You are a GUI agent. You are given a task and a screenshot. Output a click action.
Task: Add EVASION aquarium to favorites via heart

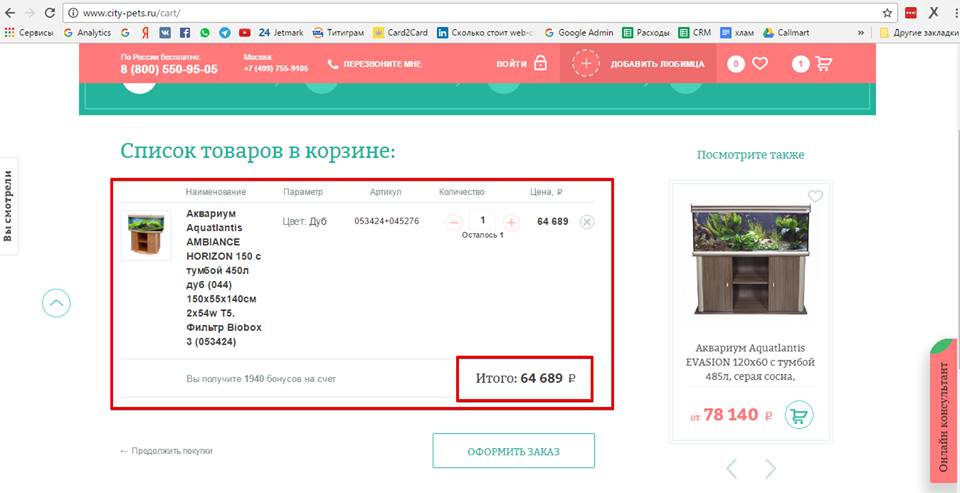(816, 196)
